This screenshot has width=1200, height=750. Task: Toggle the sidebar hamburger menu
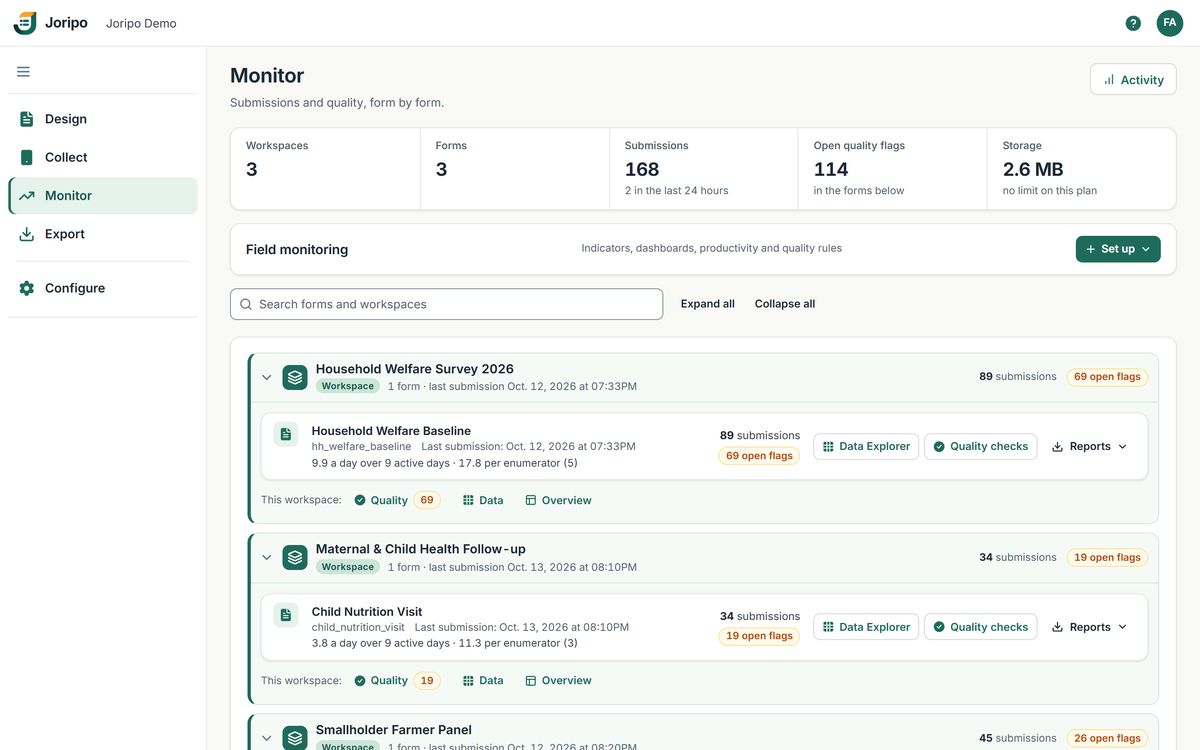(x=23, y=72)
